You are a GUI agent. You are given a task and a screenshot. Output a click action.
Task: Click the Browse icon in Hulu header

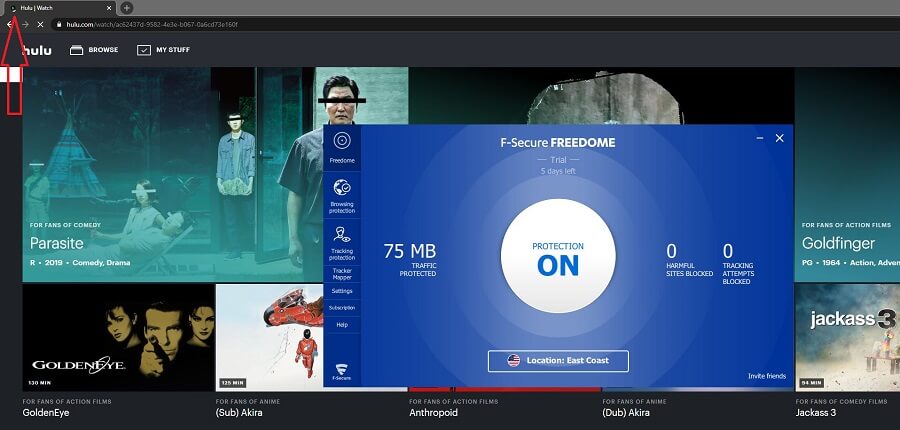coord(76,50)
